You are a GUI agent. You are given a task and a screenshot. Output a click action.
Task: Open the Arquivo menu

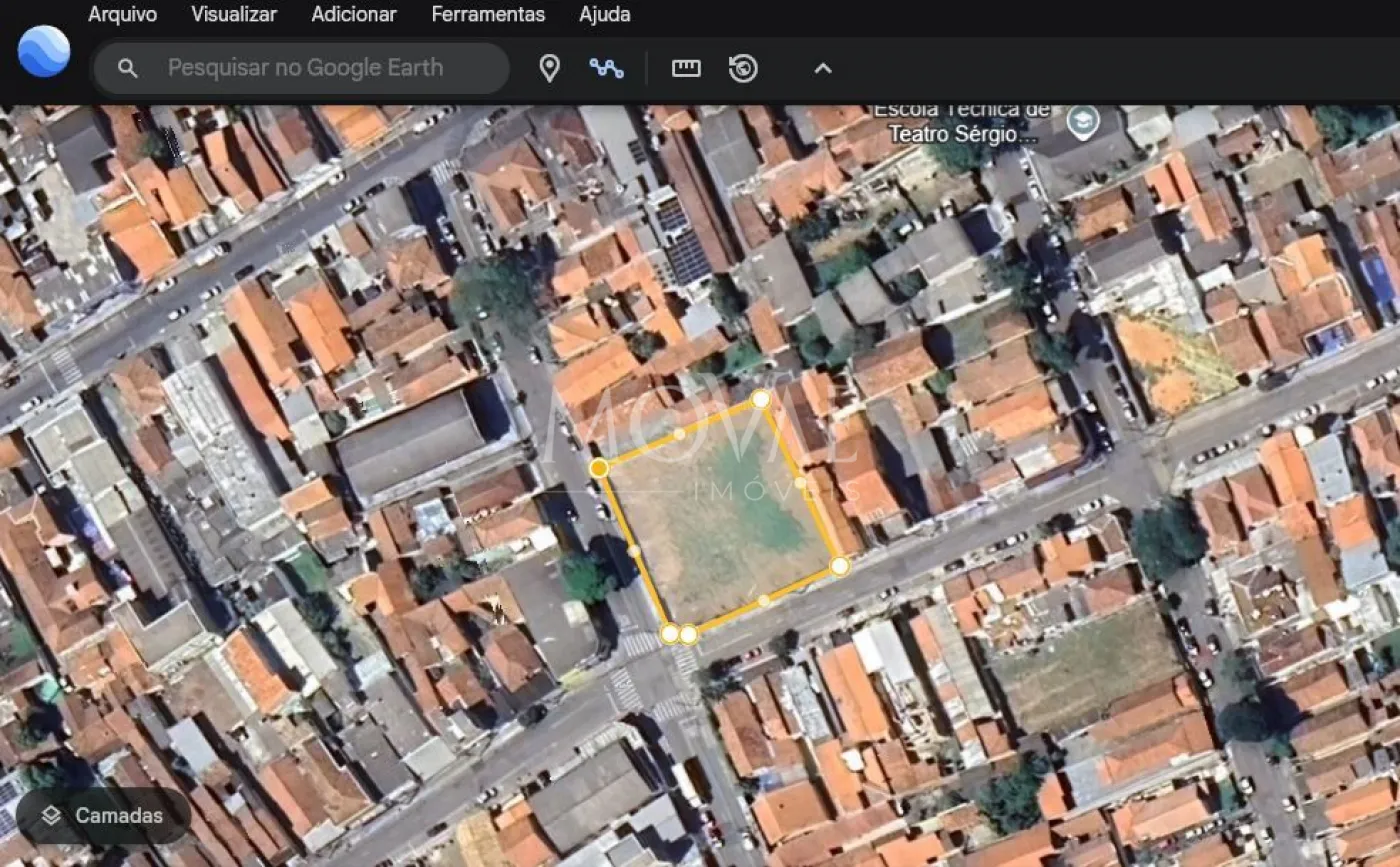point(122,14)
